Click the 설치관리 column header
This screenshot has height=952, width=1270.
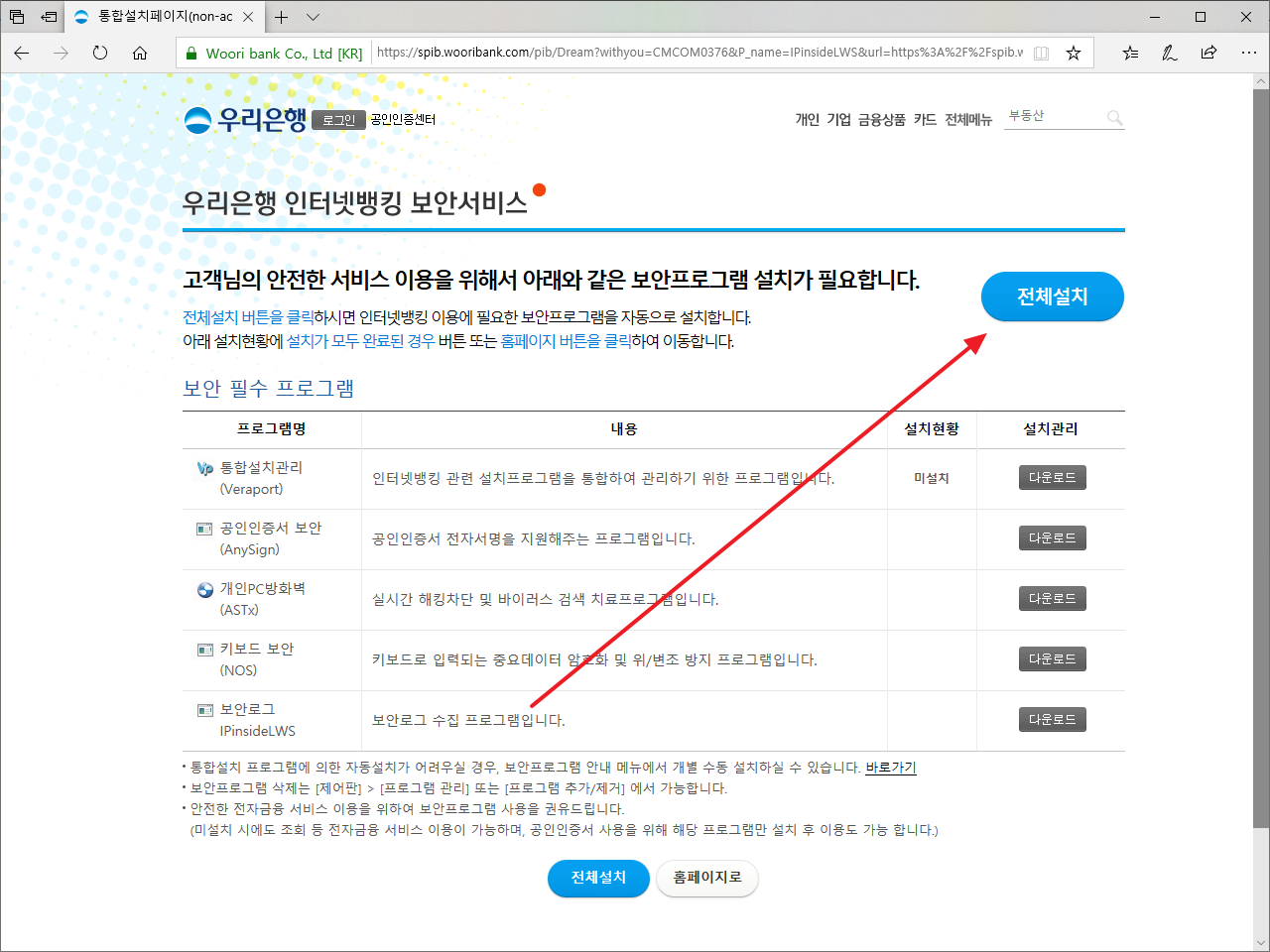[1051, 429]
